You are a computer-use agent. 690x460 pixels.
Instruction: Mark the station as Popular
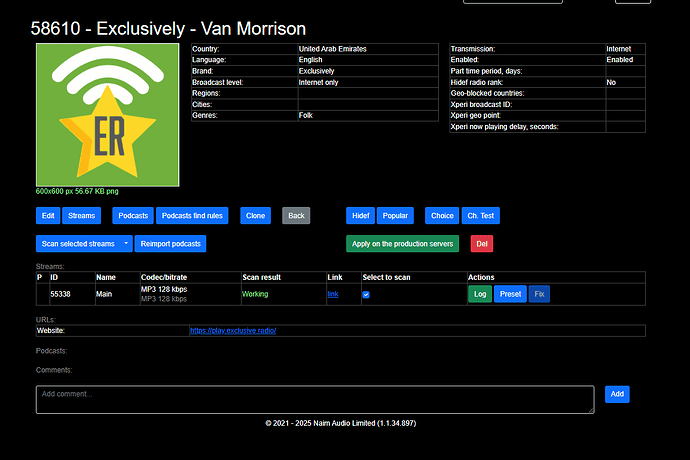[x=395, y=216]
